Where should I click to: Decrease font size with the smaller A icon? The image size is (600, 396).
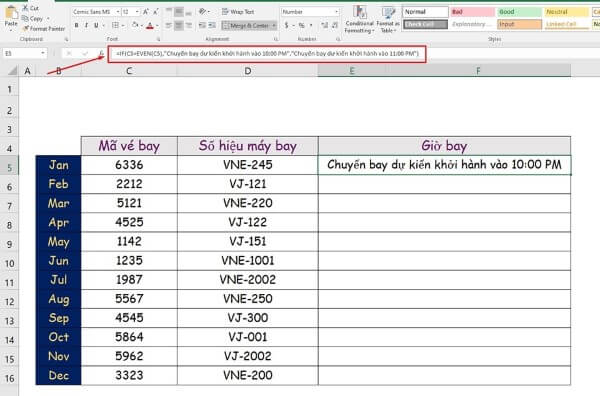click(x=155, y=12)
